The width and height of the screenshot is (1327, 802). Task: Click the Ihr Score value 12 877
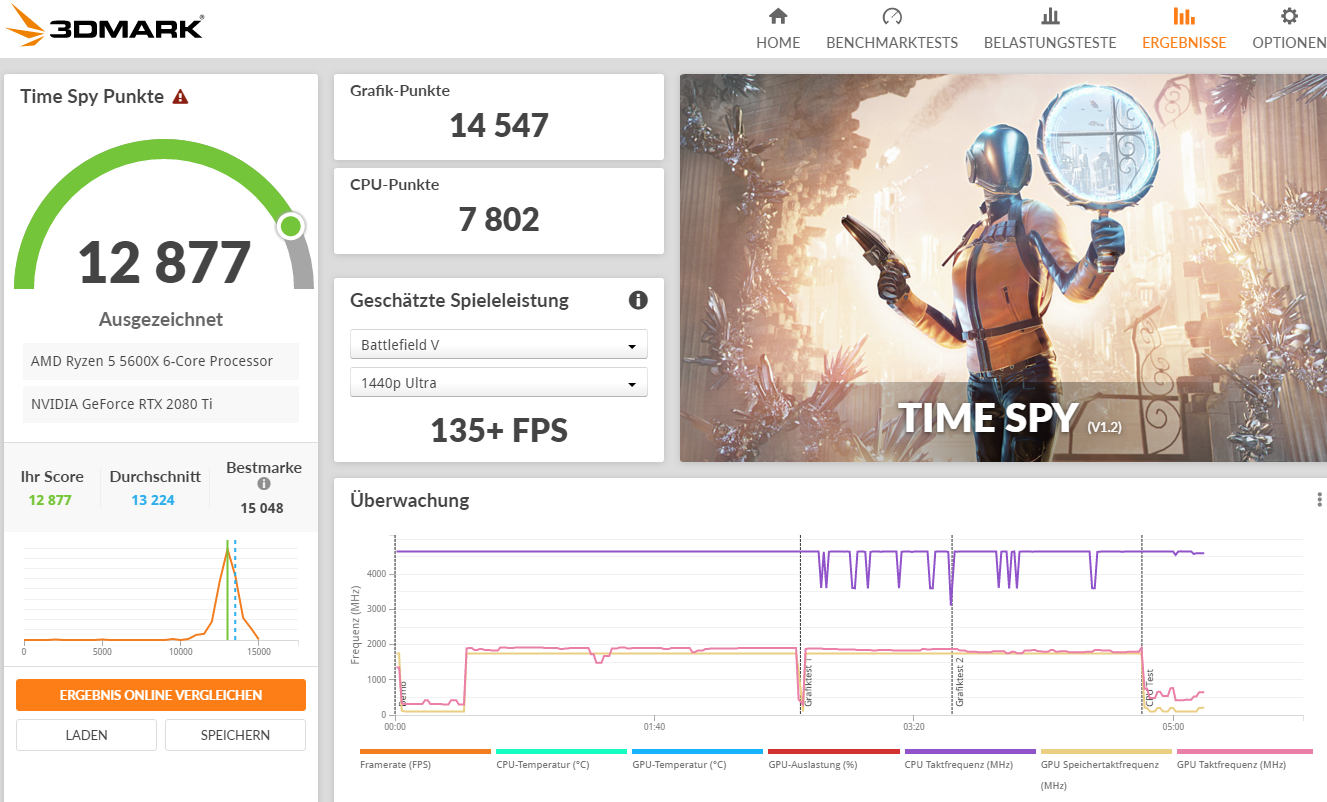(50, 500)
